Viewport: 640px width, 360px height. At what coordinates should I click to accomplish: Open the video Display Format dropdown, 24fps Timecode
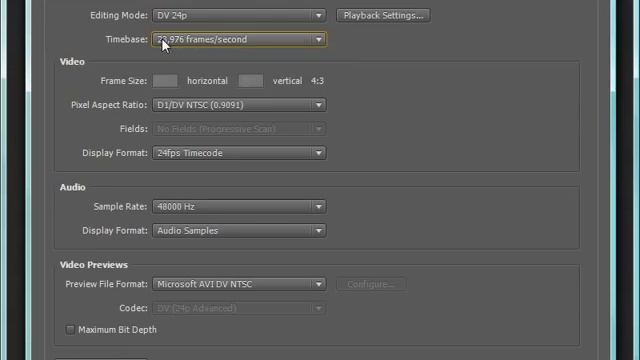tap(239, 153)
